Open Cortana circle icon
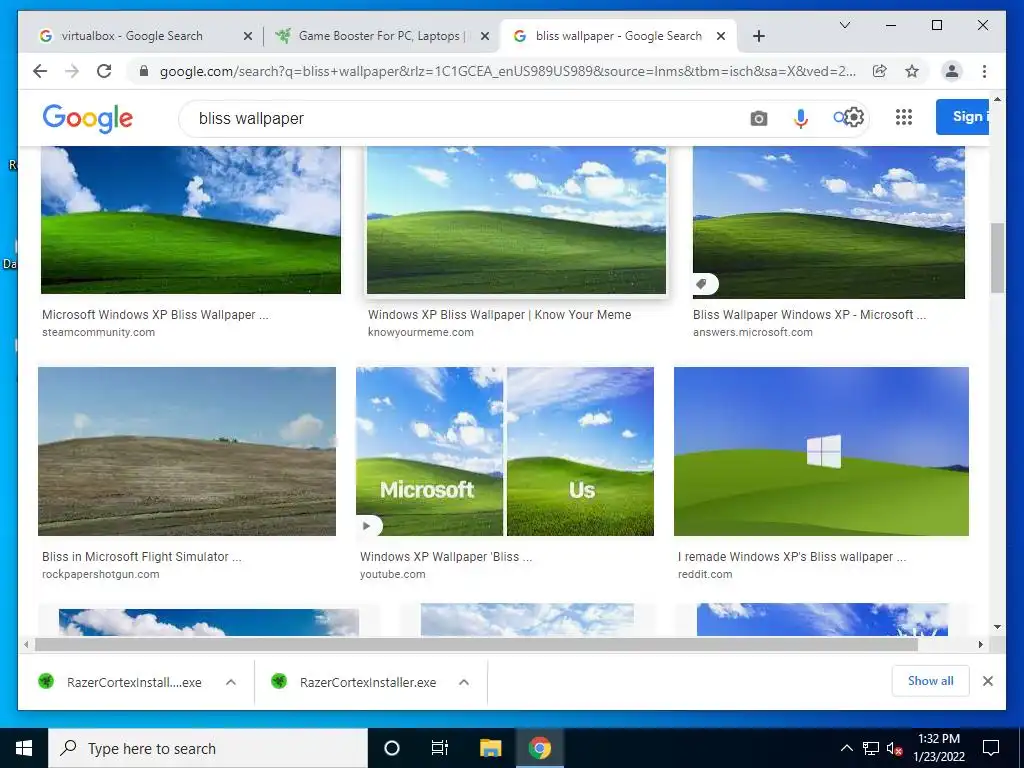 point(391,748)
